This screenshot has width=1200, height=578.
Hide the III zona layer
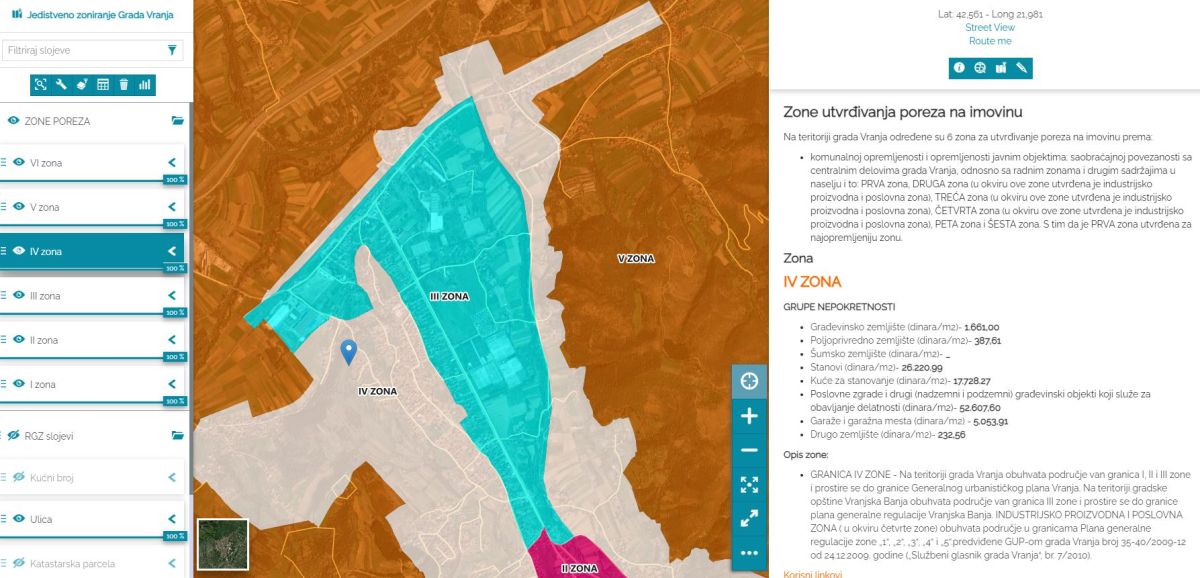coord(19,296)
